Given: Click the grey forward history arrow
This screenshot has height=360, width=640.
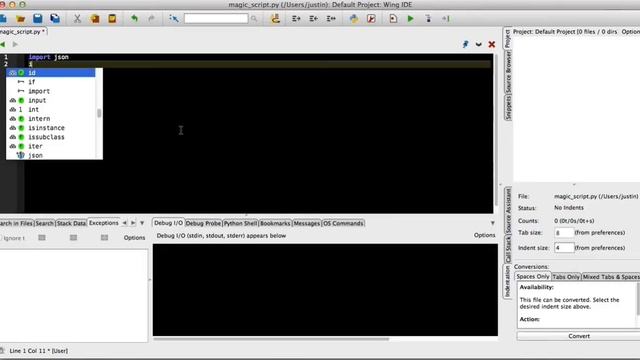Looking at the screenshot, I should 15,44.
